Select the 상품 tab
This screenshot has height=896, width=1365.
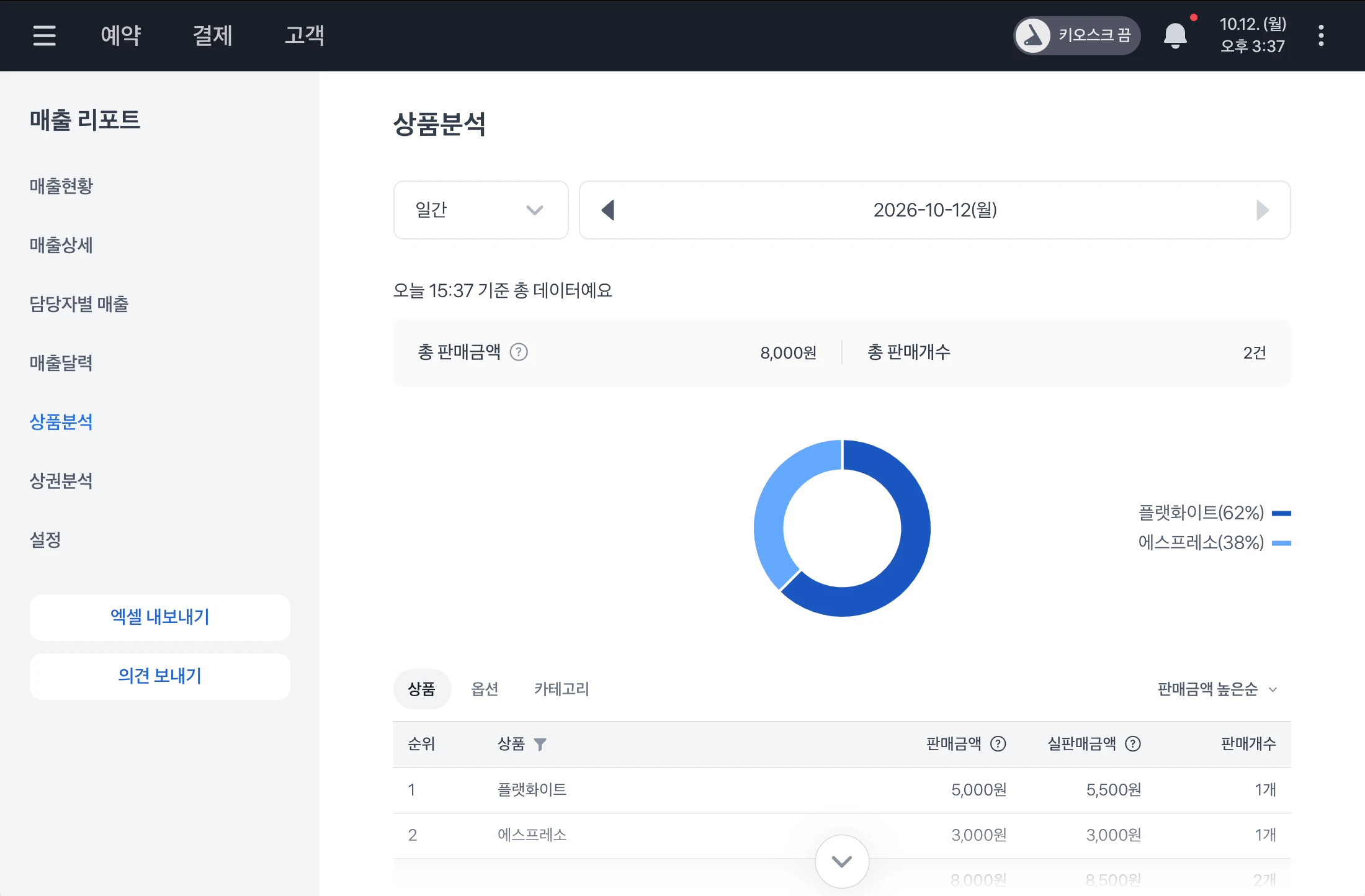tap(422, 689)
